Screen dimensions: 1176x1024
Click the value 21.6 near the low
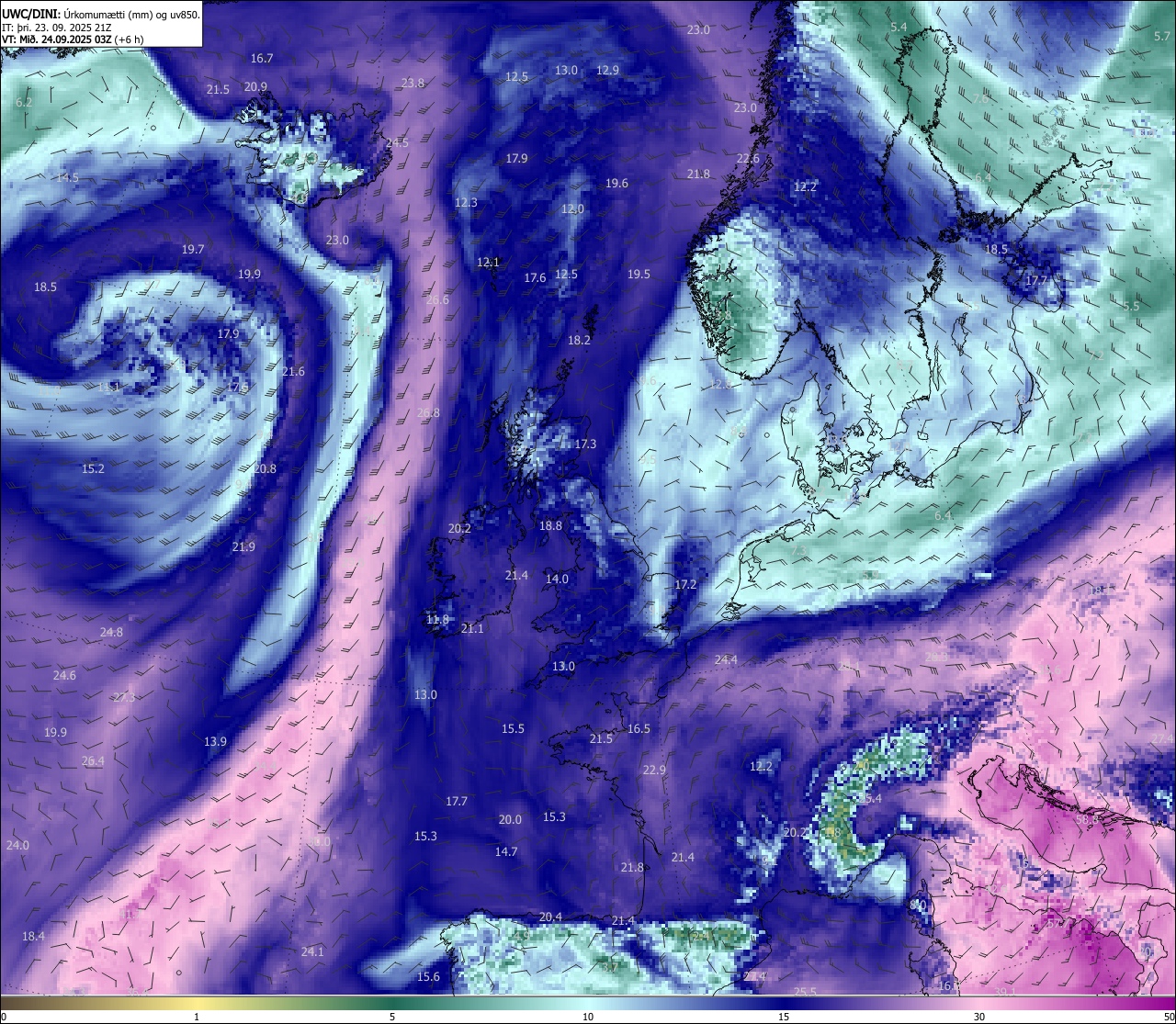[x=293, y=372]
